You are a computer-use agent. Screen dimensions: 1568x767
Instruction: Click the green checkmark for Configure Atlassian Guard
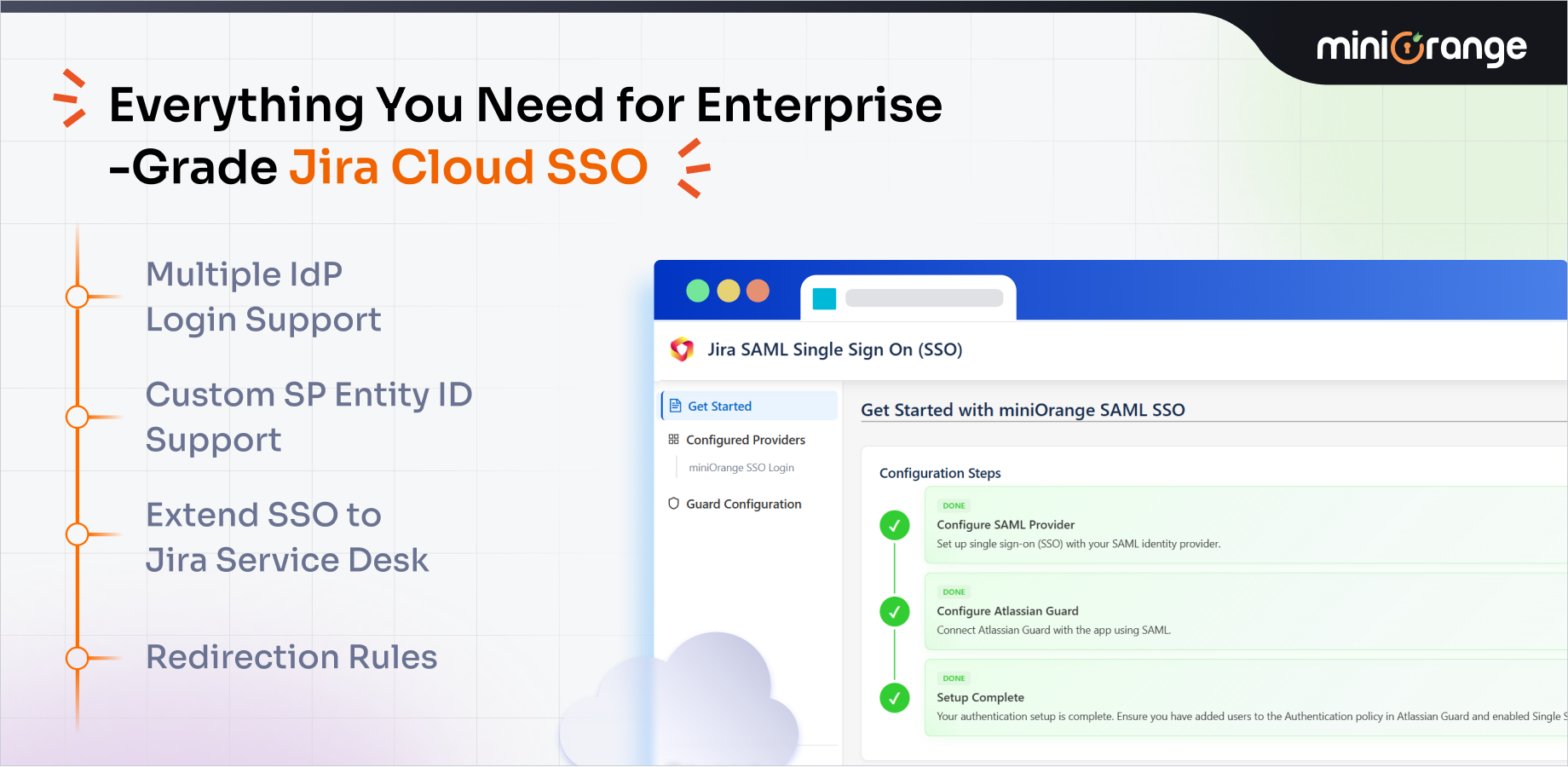tap(895, 612)
